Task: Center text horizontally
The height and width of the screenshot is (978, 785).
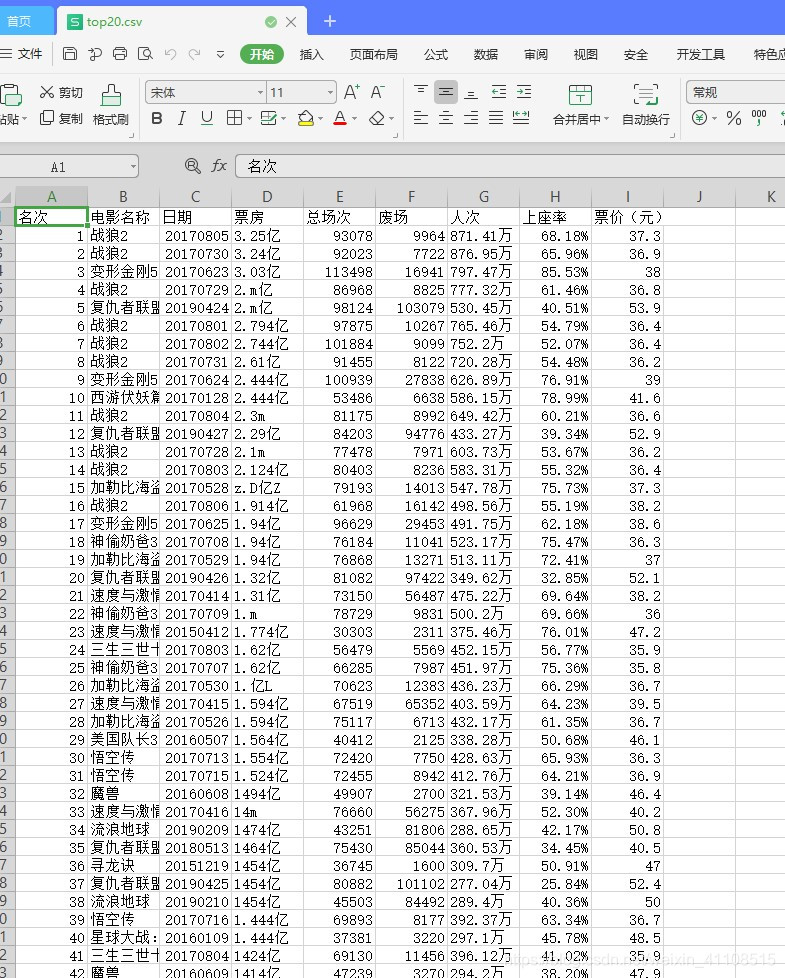Action: [446, 118]
